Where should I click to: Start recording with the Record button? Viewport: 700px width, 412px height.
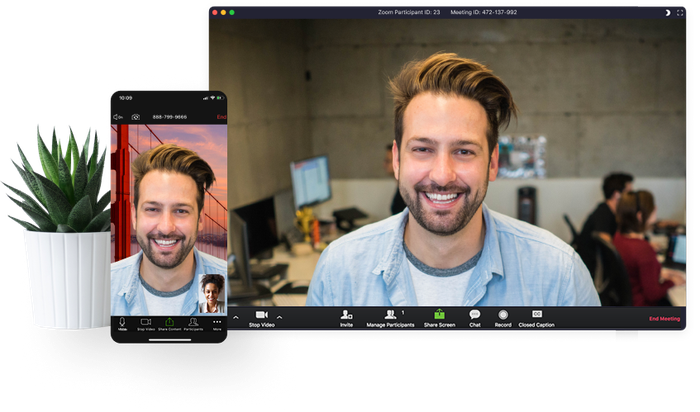click(x=503, y=317)
